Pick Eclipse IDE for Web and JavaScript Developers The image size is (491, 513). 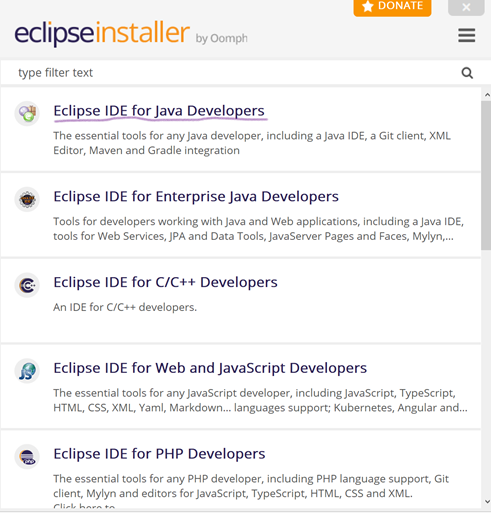tap(210, 368)
